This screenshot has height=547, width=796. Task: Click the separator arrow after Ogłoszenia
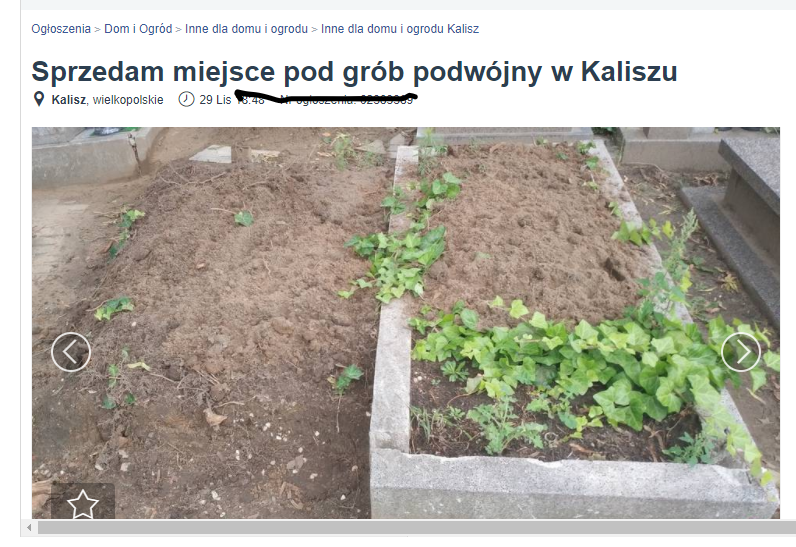(x=97, y=29)
